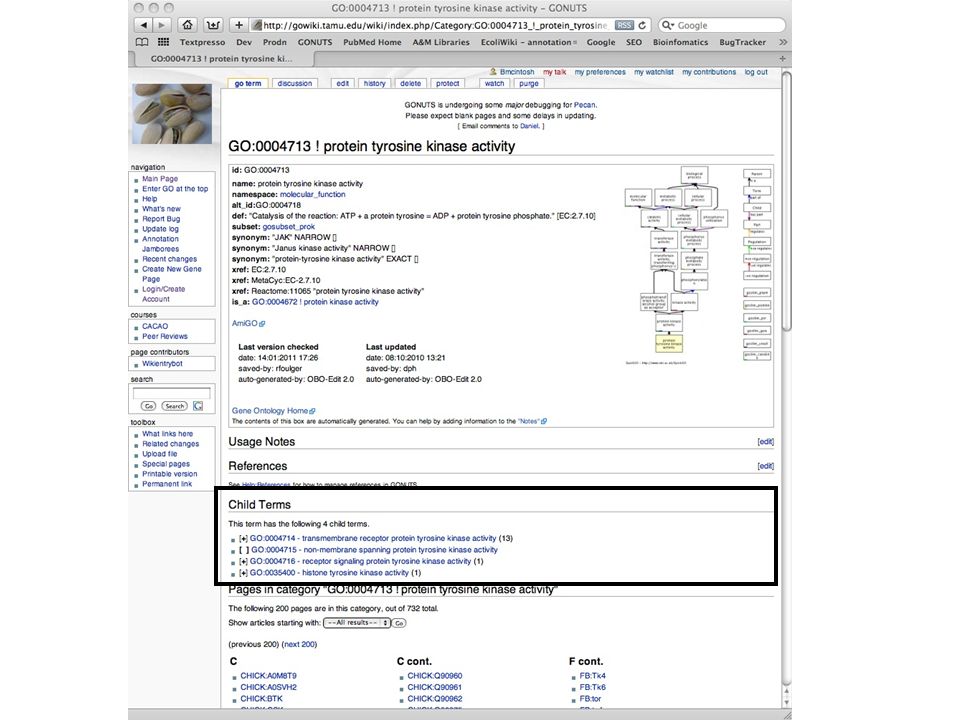Open the AmiGO external link
The image size is (960, 720).
(x=248, y=323)
